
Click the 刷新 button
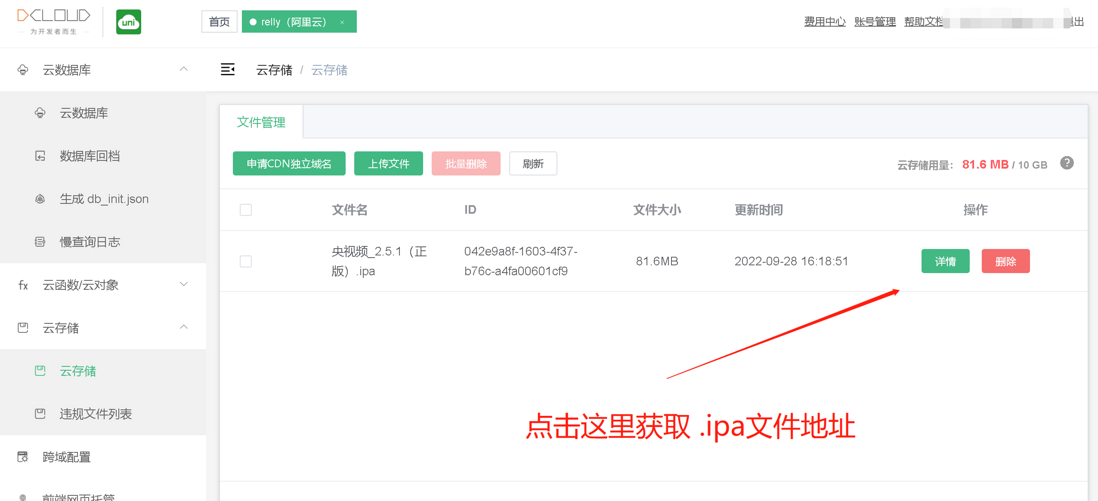[533, 163]
